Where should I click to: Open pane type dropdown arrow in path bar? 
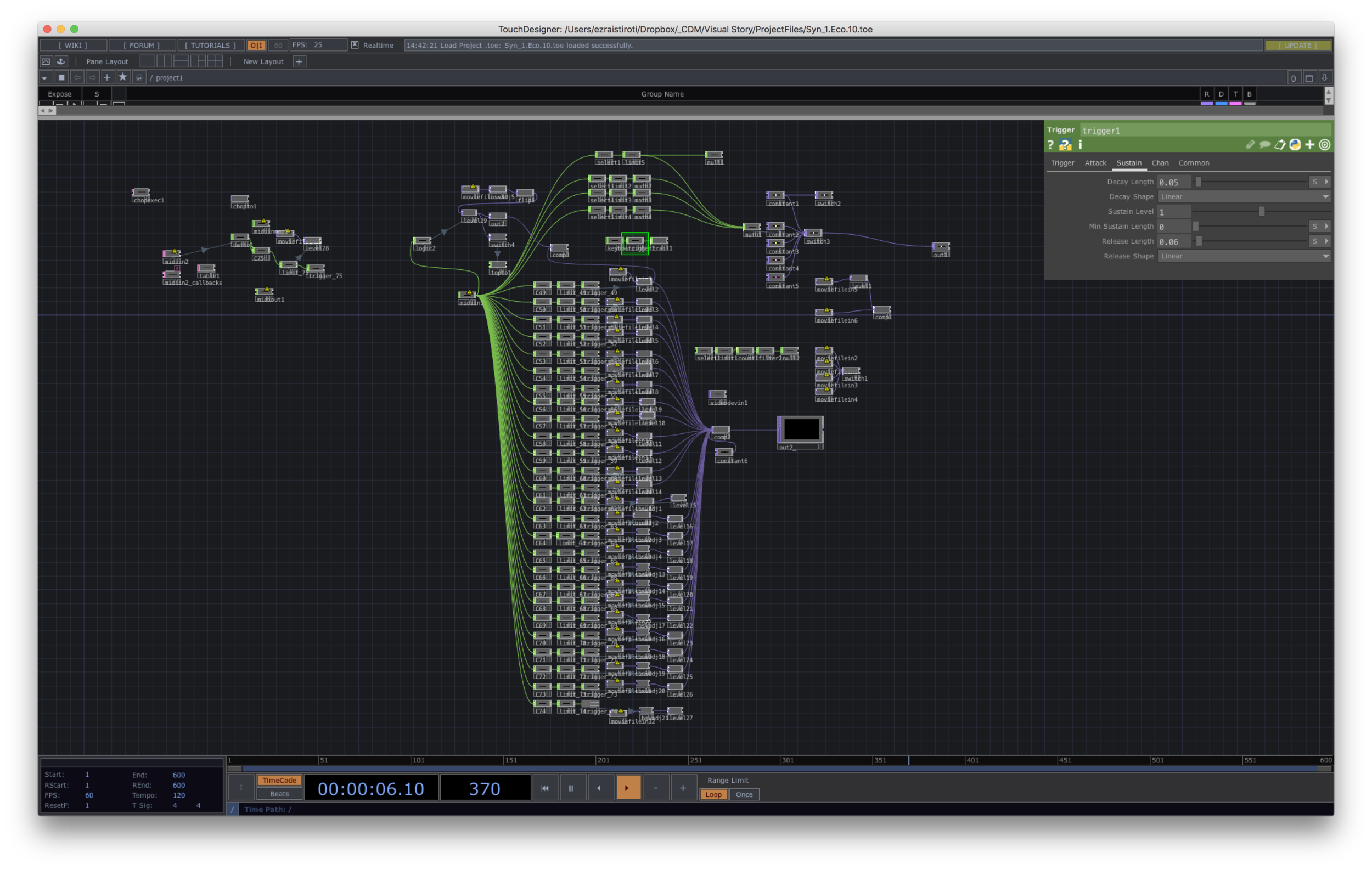point(45,77)
